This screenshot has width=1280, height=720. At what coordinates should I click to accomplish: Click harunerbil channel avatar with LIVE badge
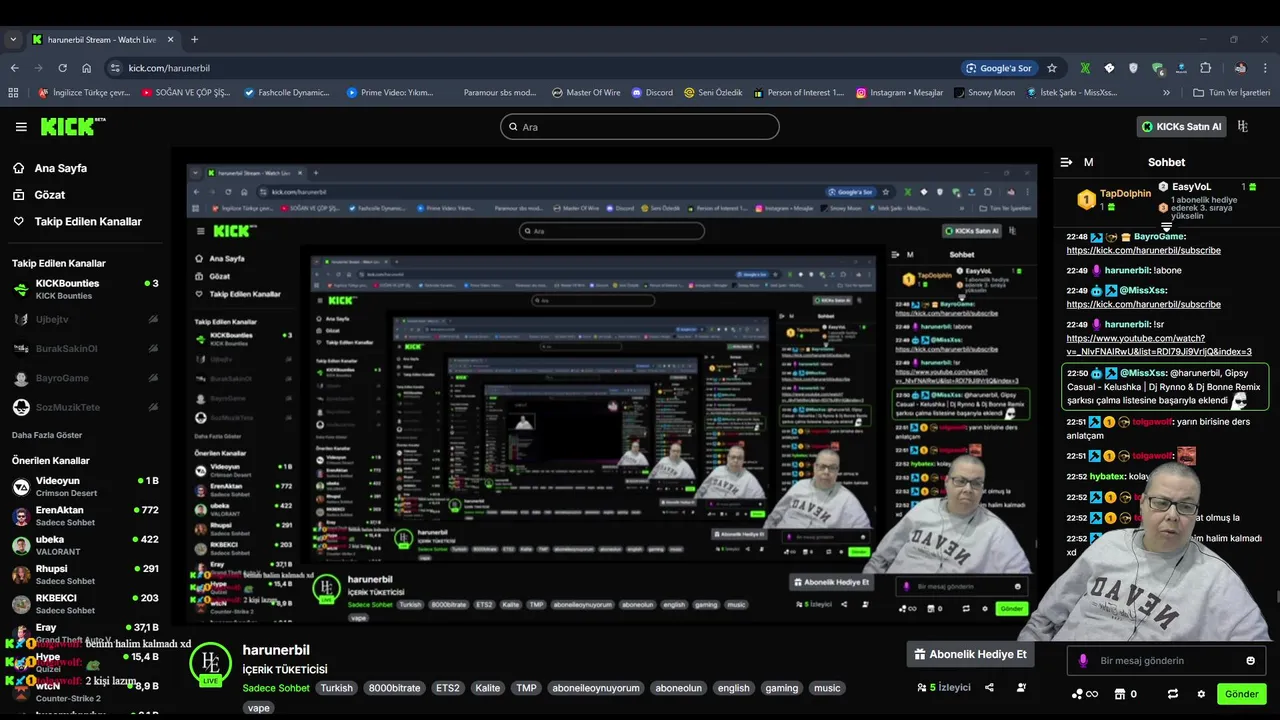pos(210,665)
